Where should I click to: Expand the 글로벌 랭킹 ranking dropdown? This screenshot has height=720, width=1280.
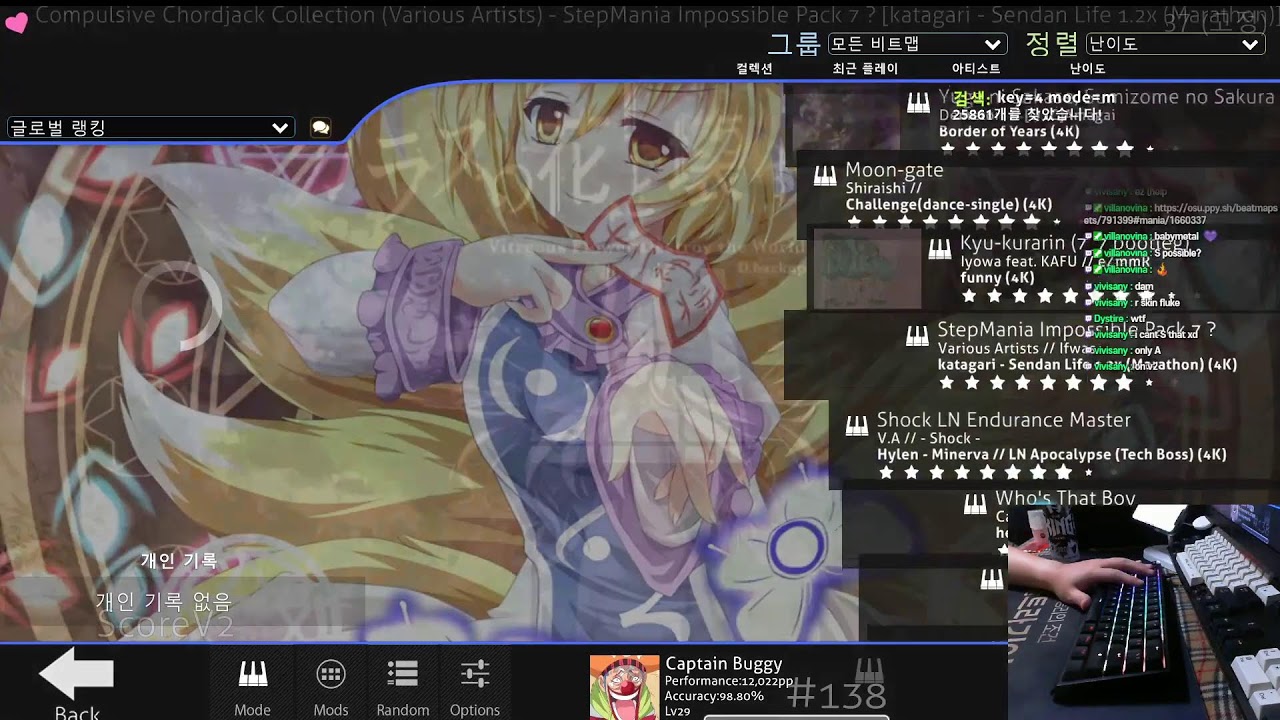[x=150, y=128]
